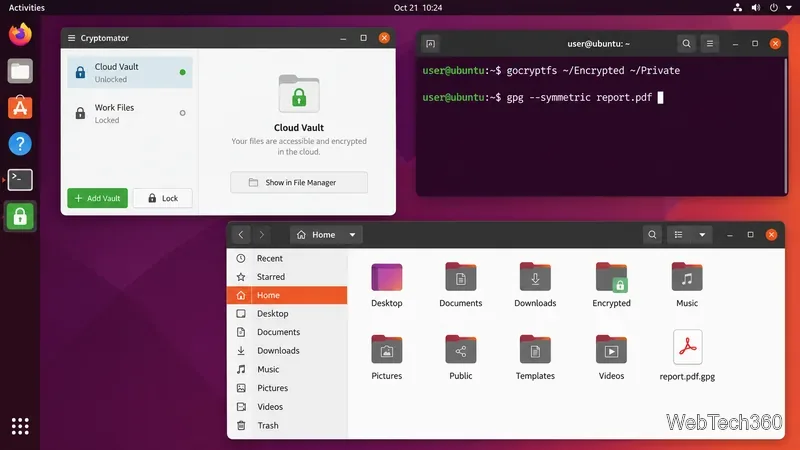Select Videos folder icon in grid
The image size is (800, 450).
coord(611,349)
